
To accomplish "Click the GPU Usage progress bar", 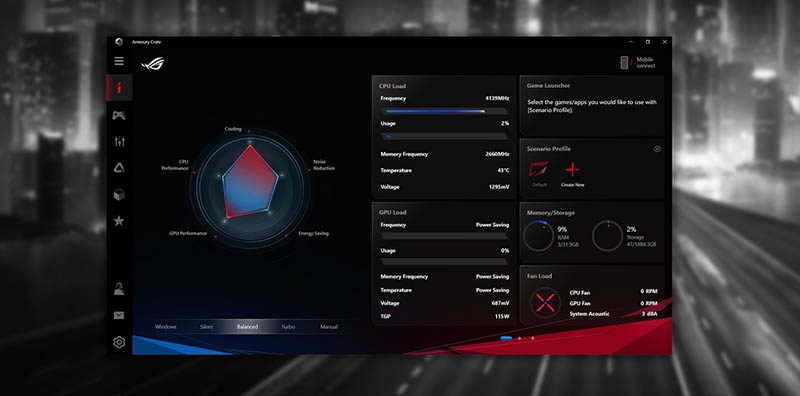I will (445, 261).
